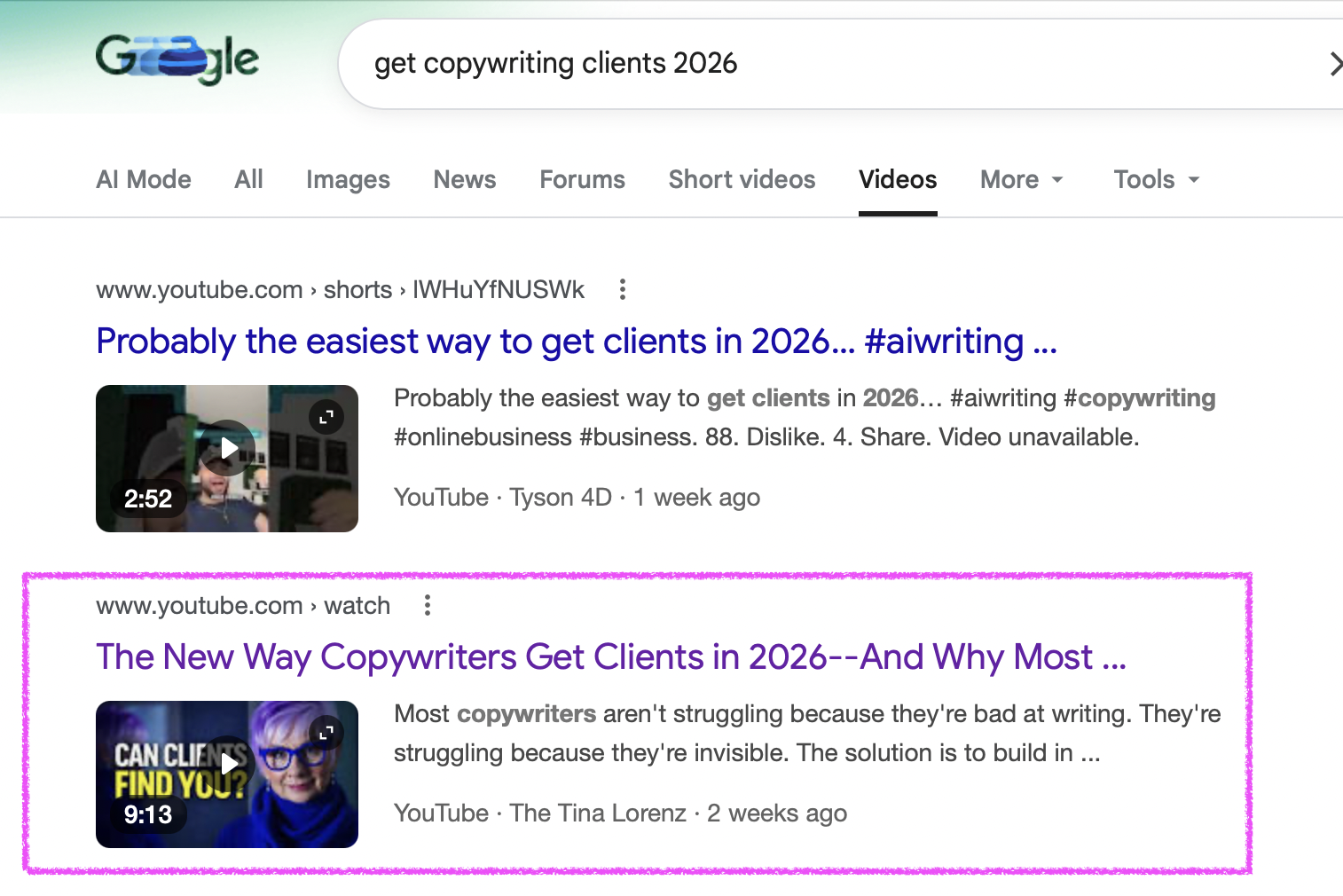
Task: Open The New Way Copywriters Get Clients video link
Action: point(610,656)
